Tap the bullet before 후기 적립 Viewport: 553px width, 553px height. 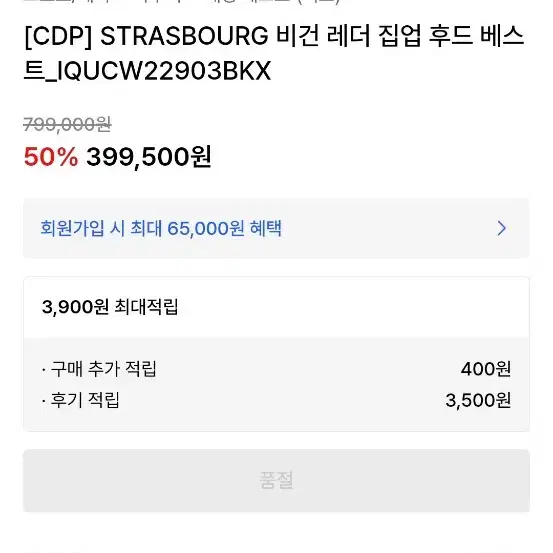44,401
